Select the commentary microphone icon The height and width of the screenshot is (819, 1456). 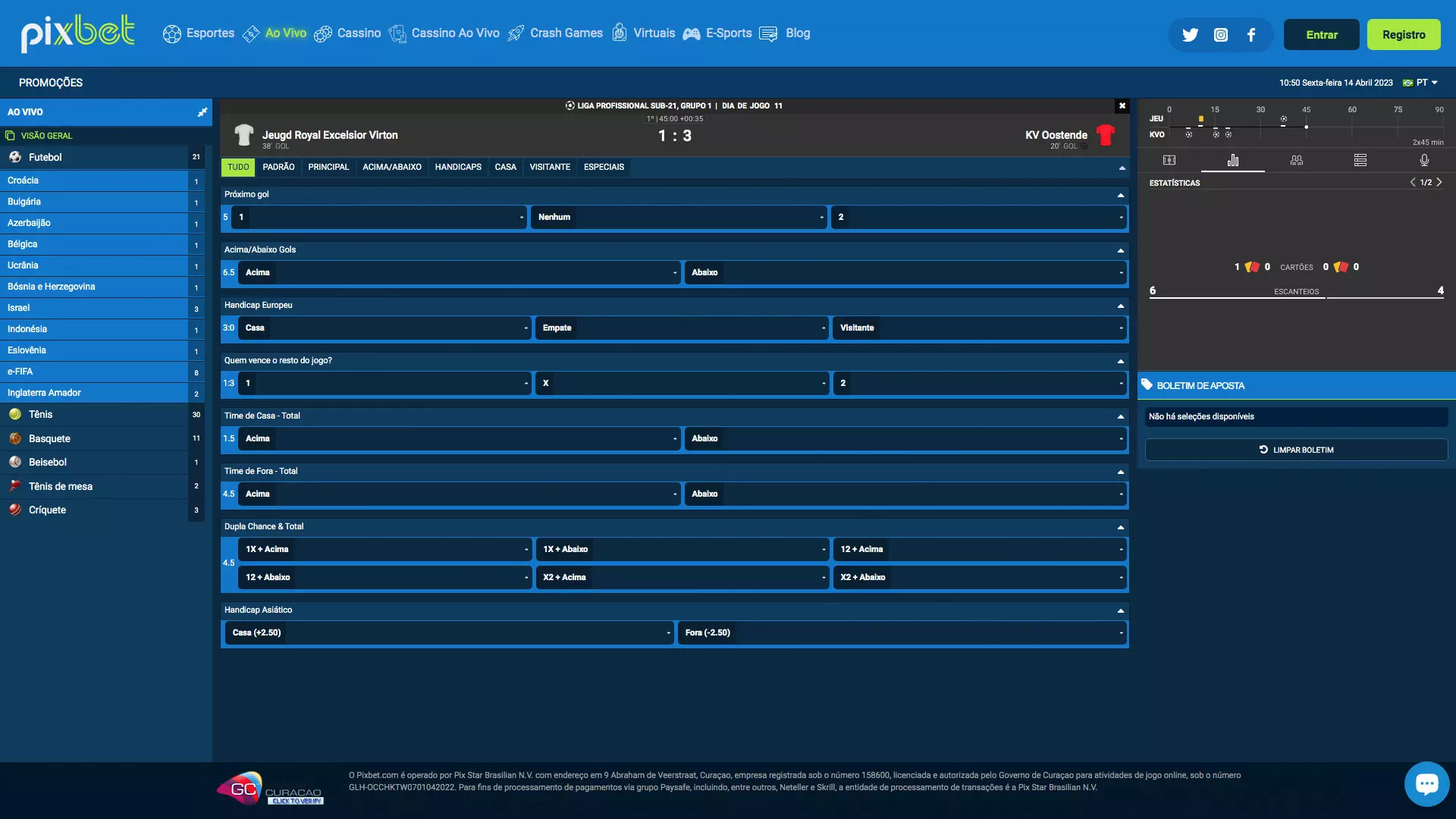(x=1424, y=160)
